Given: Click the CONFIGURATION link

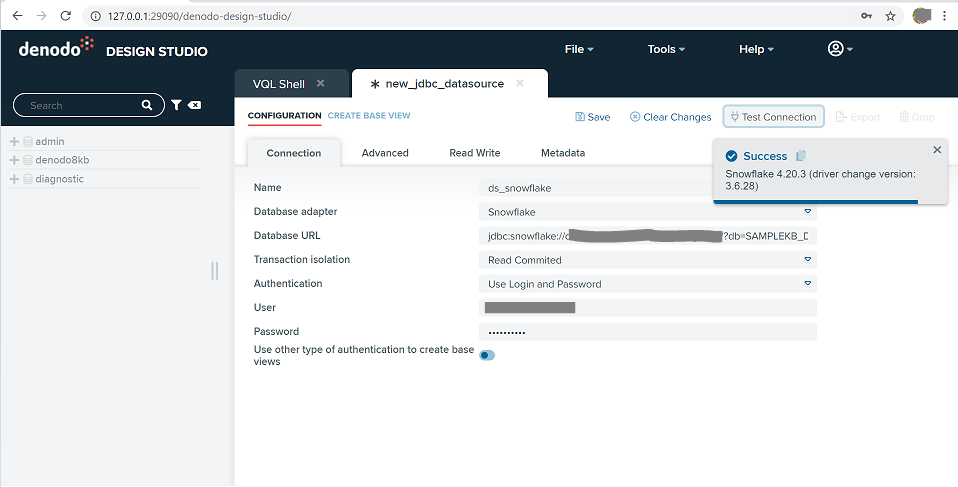Looking at the screenshot, I should tap(284, 115).
